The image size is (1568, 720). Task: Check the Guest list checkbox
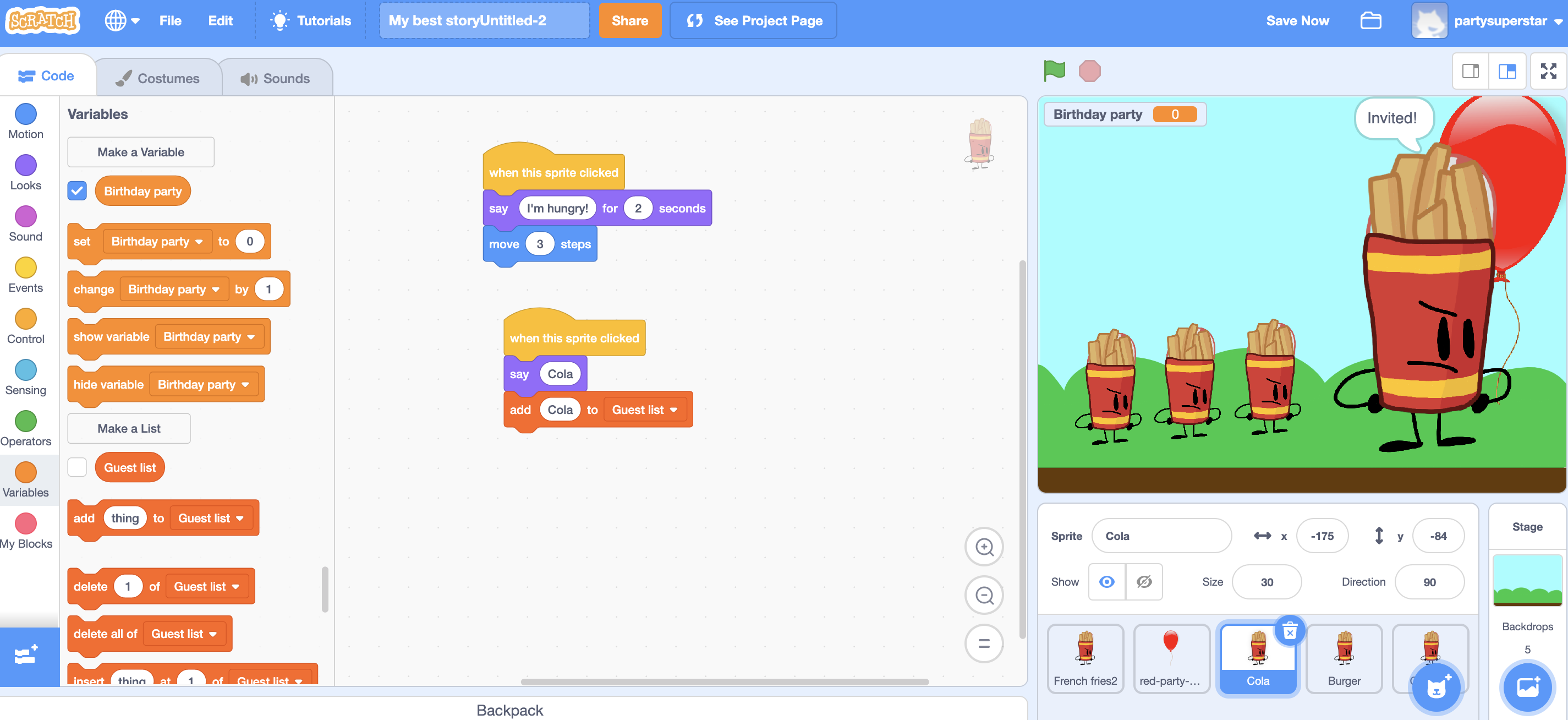pyautogui.click(x=78, y=467)
